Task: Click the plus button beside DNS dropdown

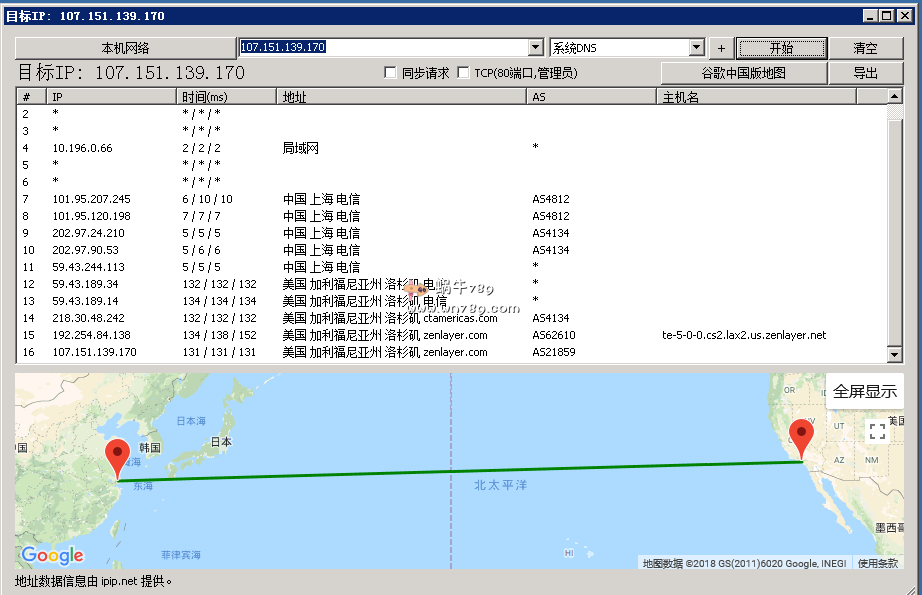Action: pos(721,48)
